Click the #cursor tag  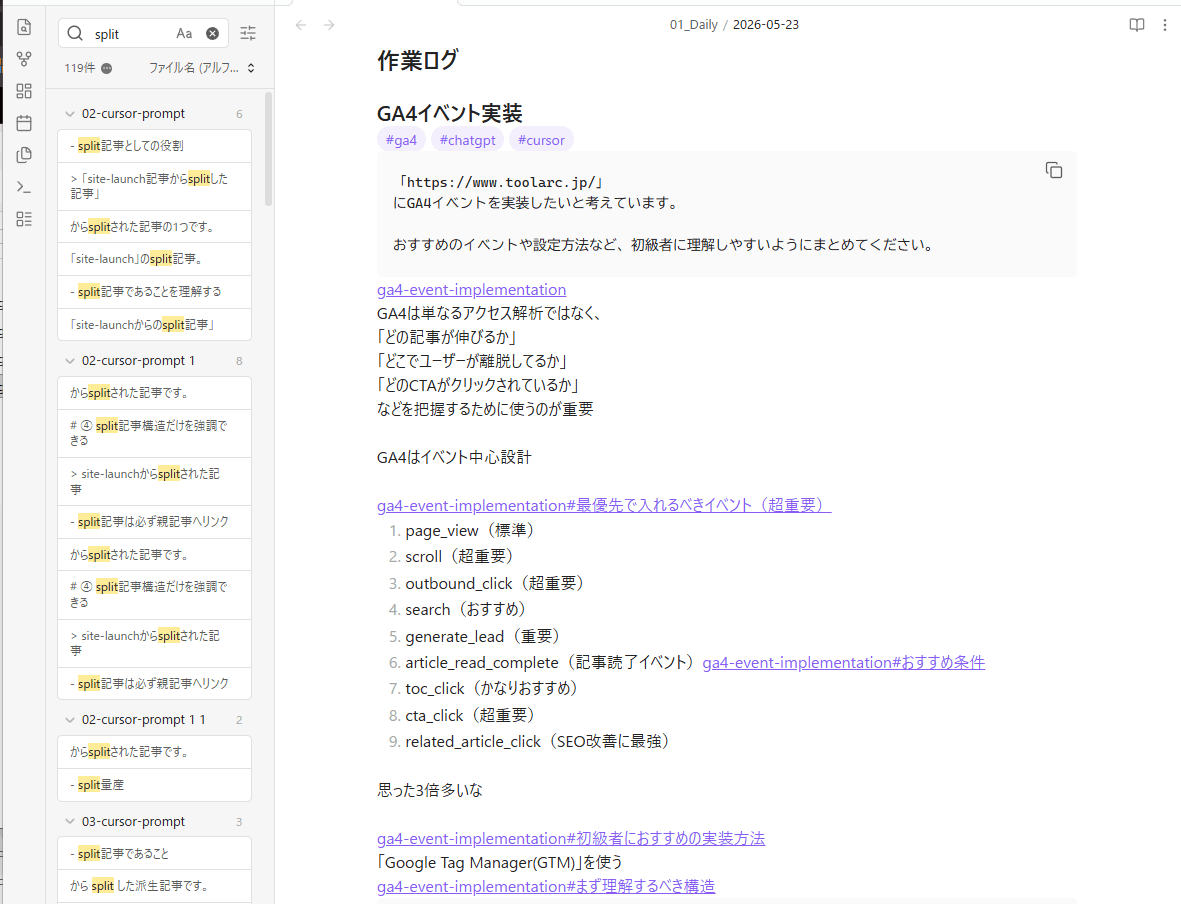coord(541,140)
